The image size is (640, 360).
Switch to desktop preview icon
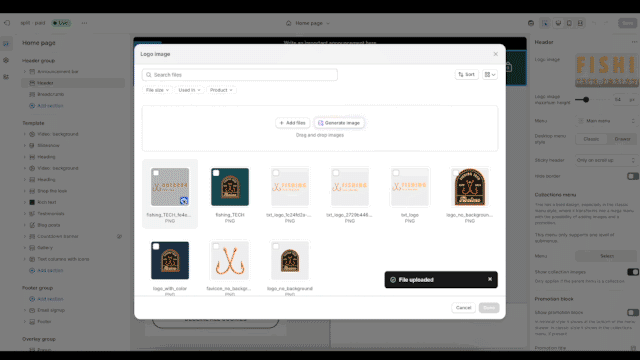pos(558,23)
